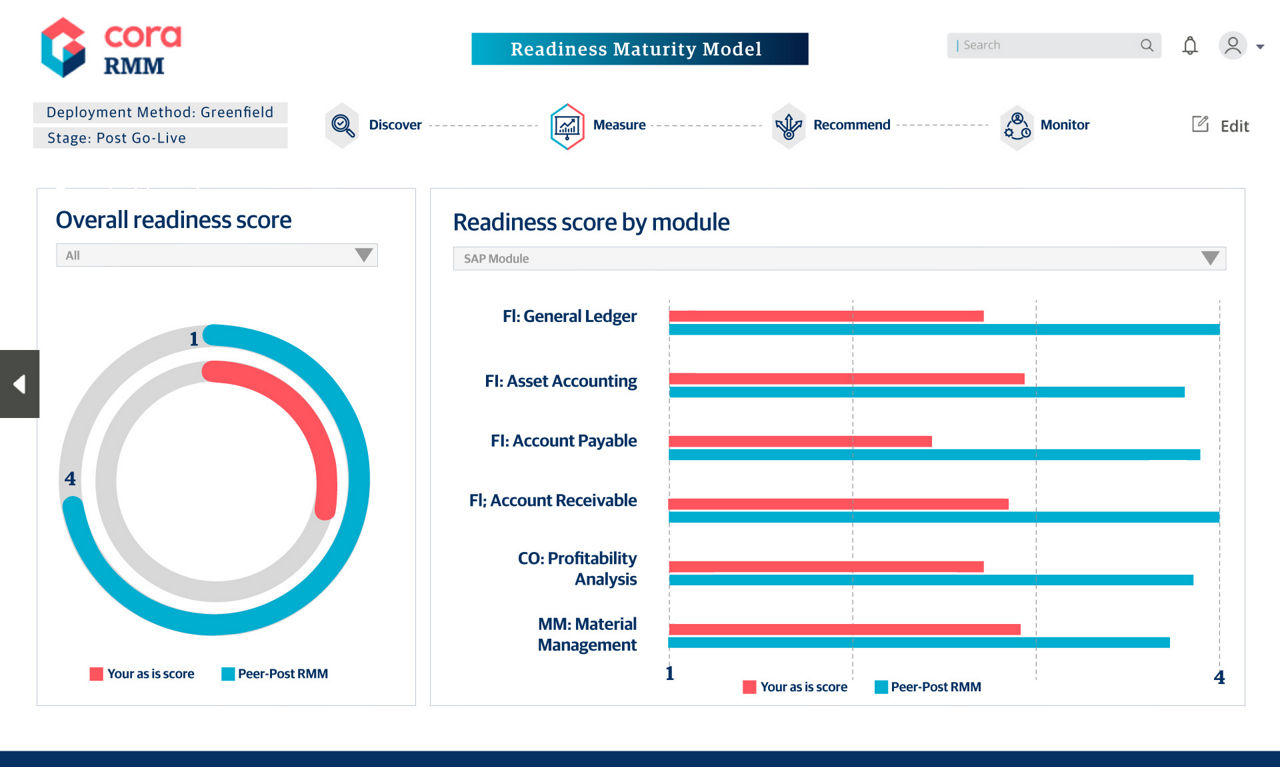The width and height of the screenshot is (1280, 767).
Task: Select the Measure chart icon
Action: 567,126
